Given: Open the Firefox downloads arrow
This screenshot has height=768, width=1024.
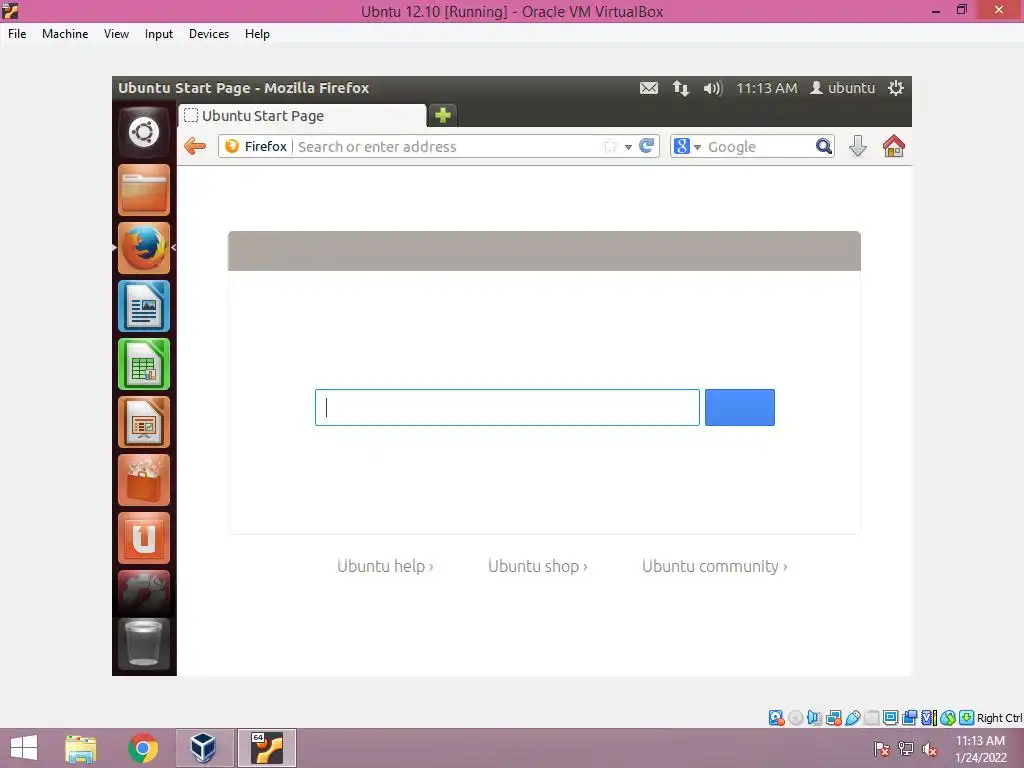Looking at the screenshot, I should coord(858,146).
